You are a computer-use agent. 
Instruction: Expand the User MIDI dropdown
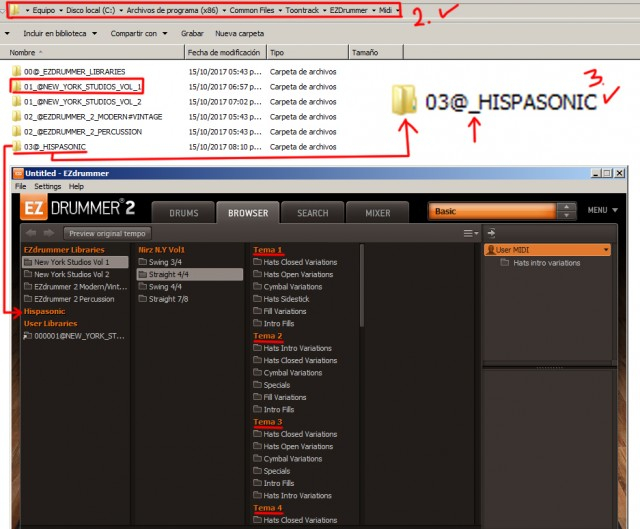click(604, 250)
